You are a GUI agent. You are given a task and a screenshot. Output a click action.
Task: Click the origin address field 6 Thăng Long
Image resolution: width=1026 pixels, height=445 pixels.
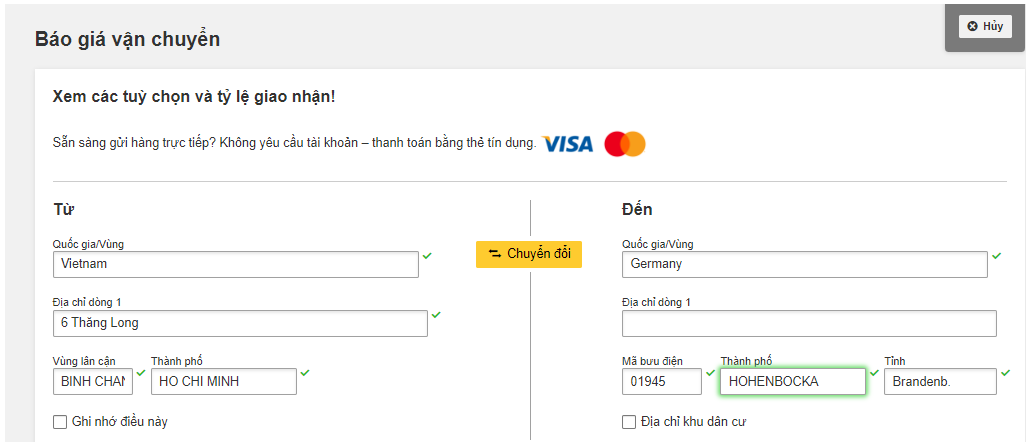240,323
